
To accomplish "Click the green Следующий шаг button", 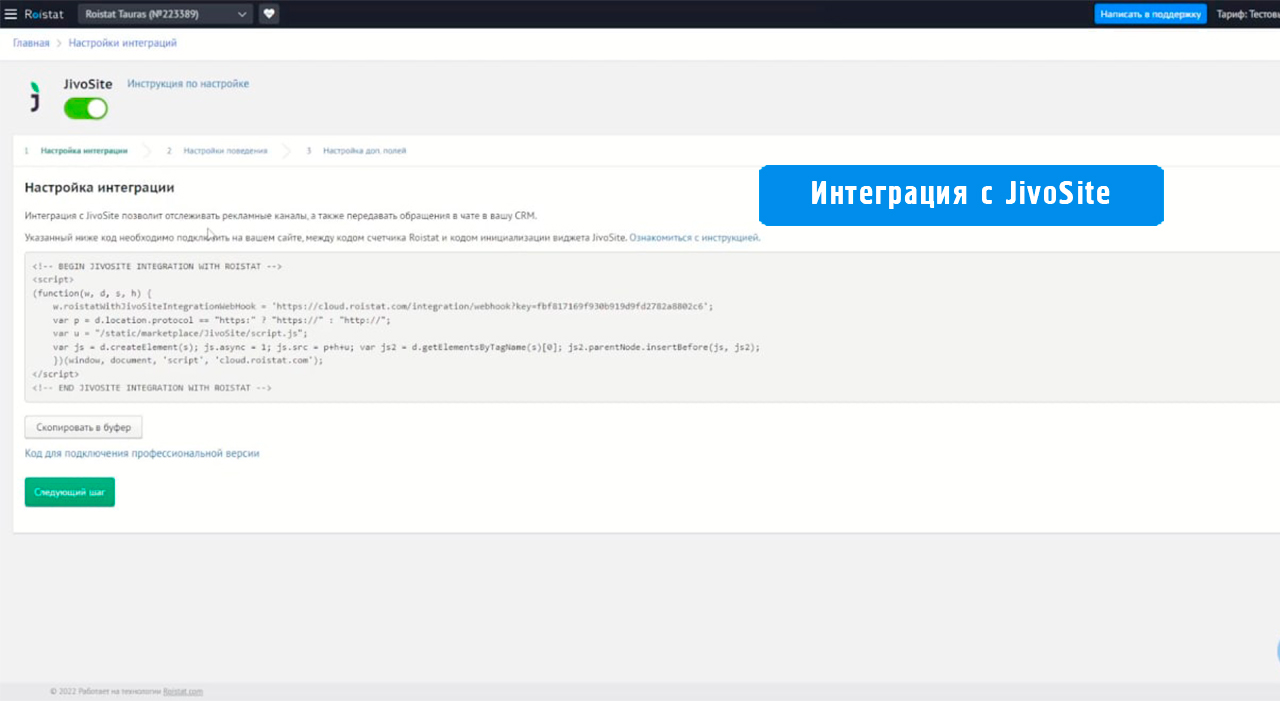I will point(70,492).
